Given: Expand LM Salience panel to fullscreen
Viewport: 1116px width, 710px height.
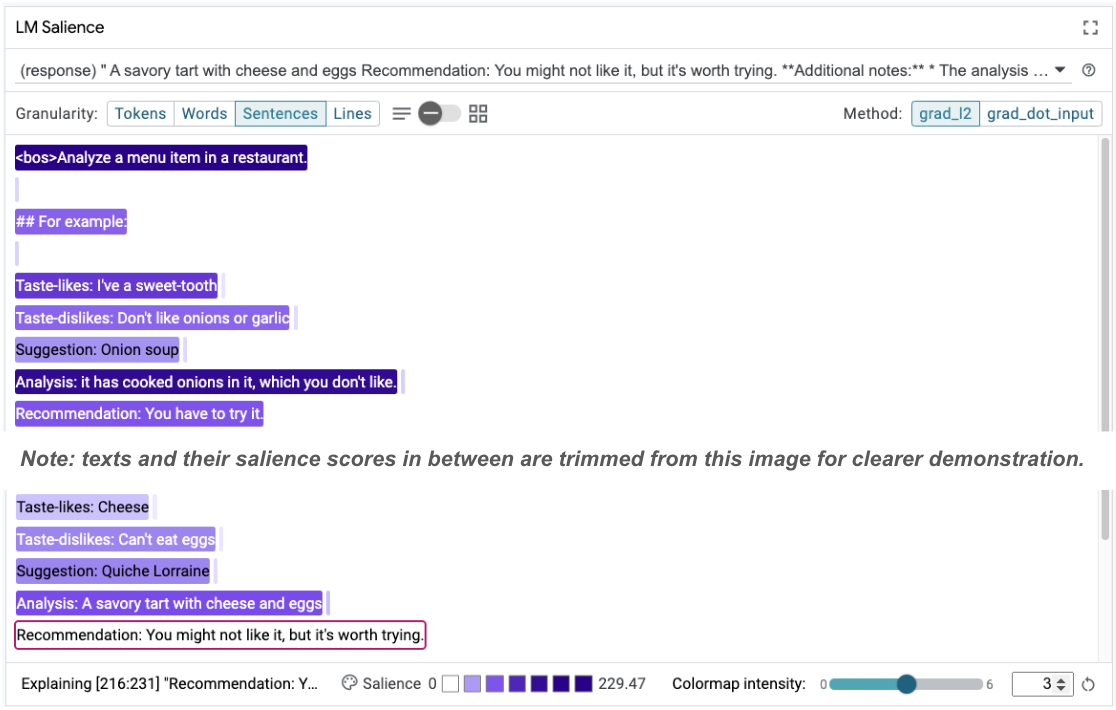Looking at the screenshot, I should coord(1090,28).
